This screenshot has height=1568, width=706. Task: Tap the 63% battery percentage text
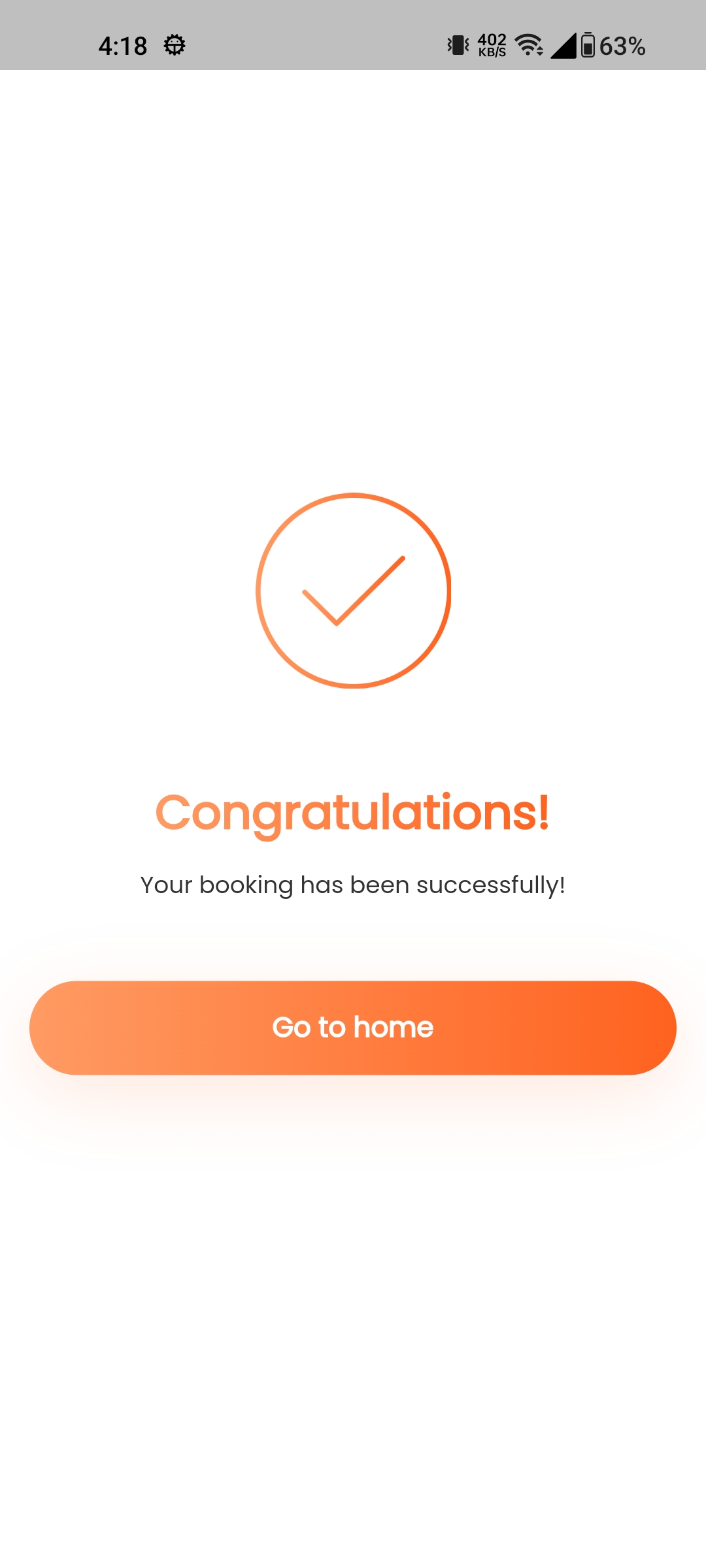click(x=622, y=46)
